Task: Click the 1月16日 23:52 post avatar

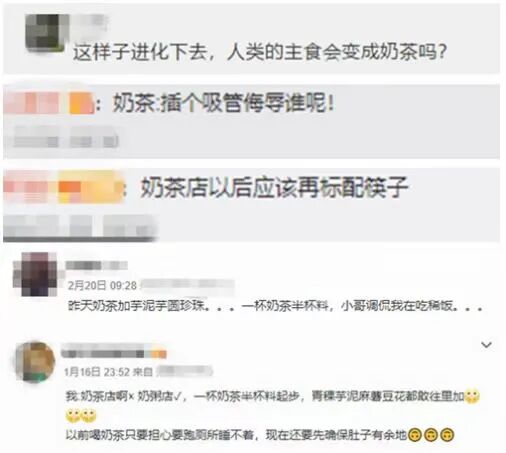Action: click(x=35, y=361)
